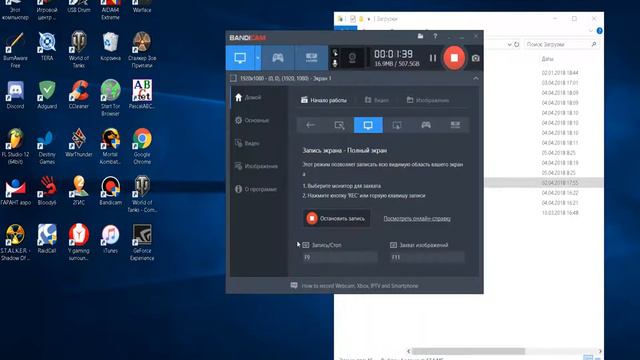Click the back arrow in mode row
Viewport: 640px width, 360px height.
point(311,125)
